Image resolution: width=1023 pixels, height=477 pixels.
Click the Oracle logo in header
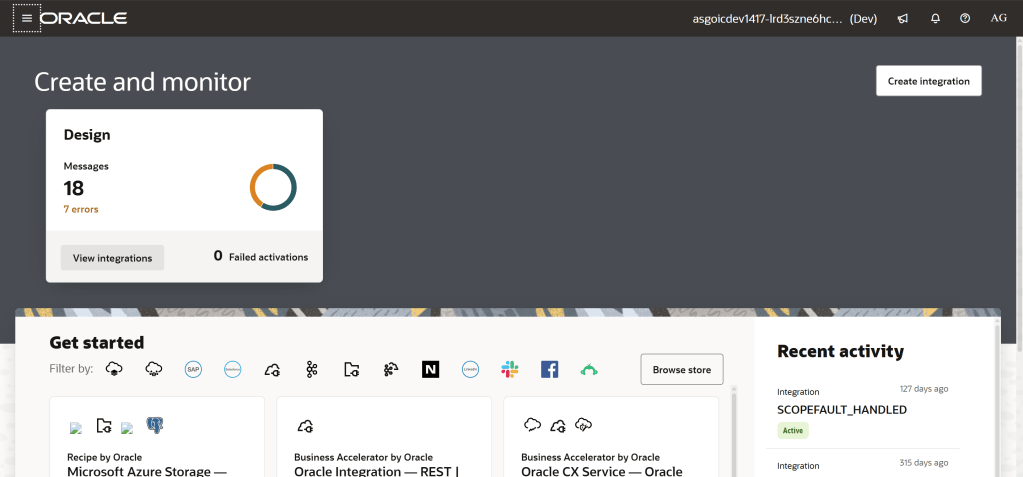pos(84,18)
